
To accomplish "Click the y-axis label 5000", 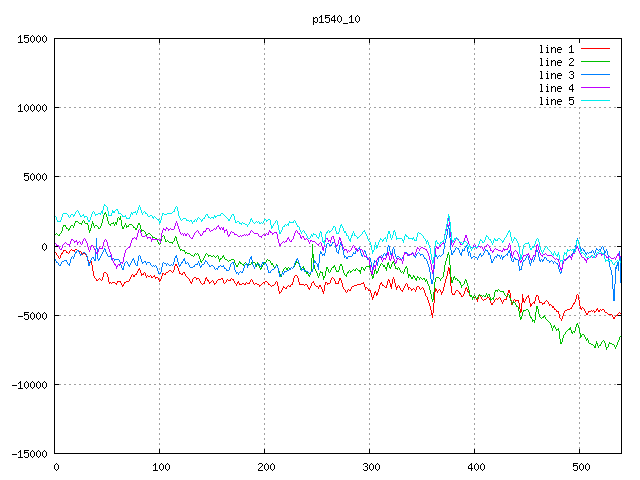I will (35, 177).
